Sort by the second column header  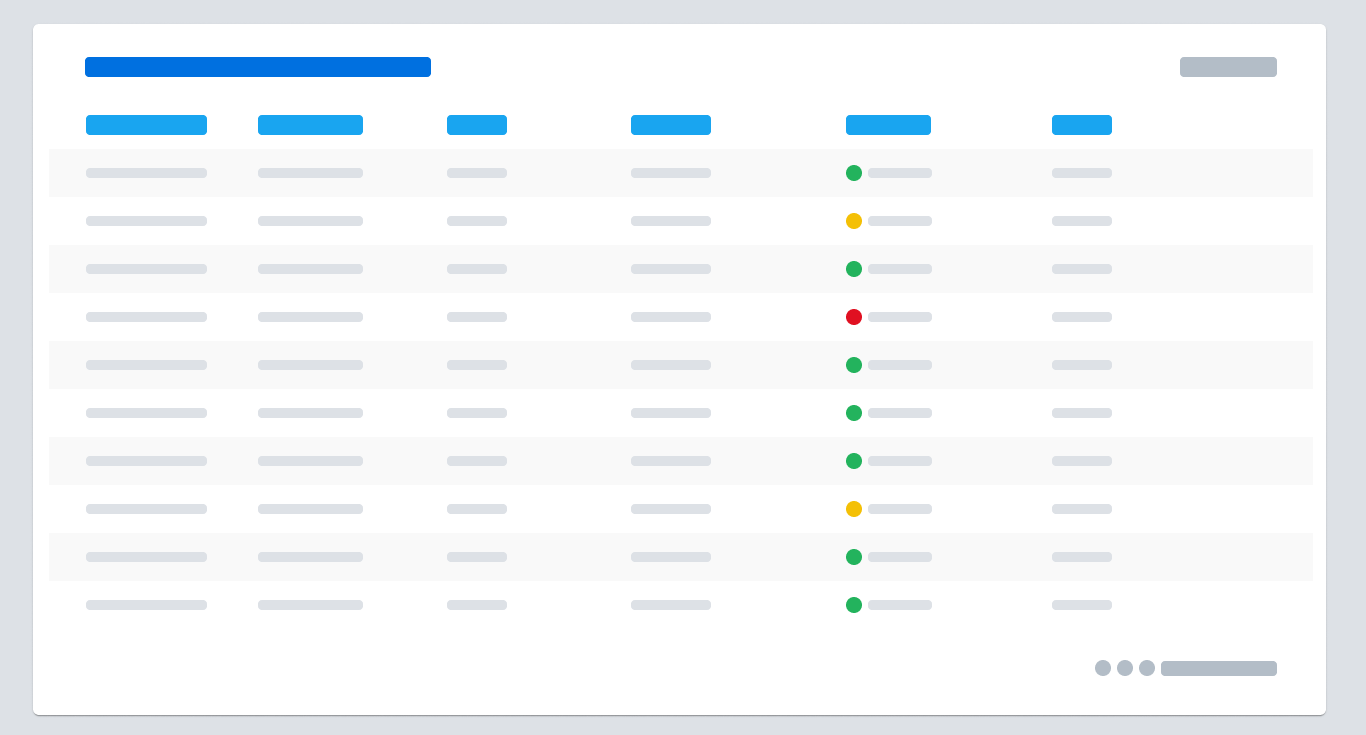310,125
